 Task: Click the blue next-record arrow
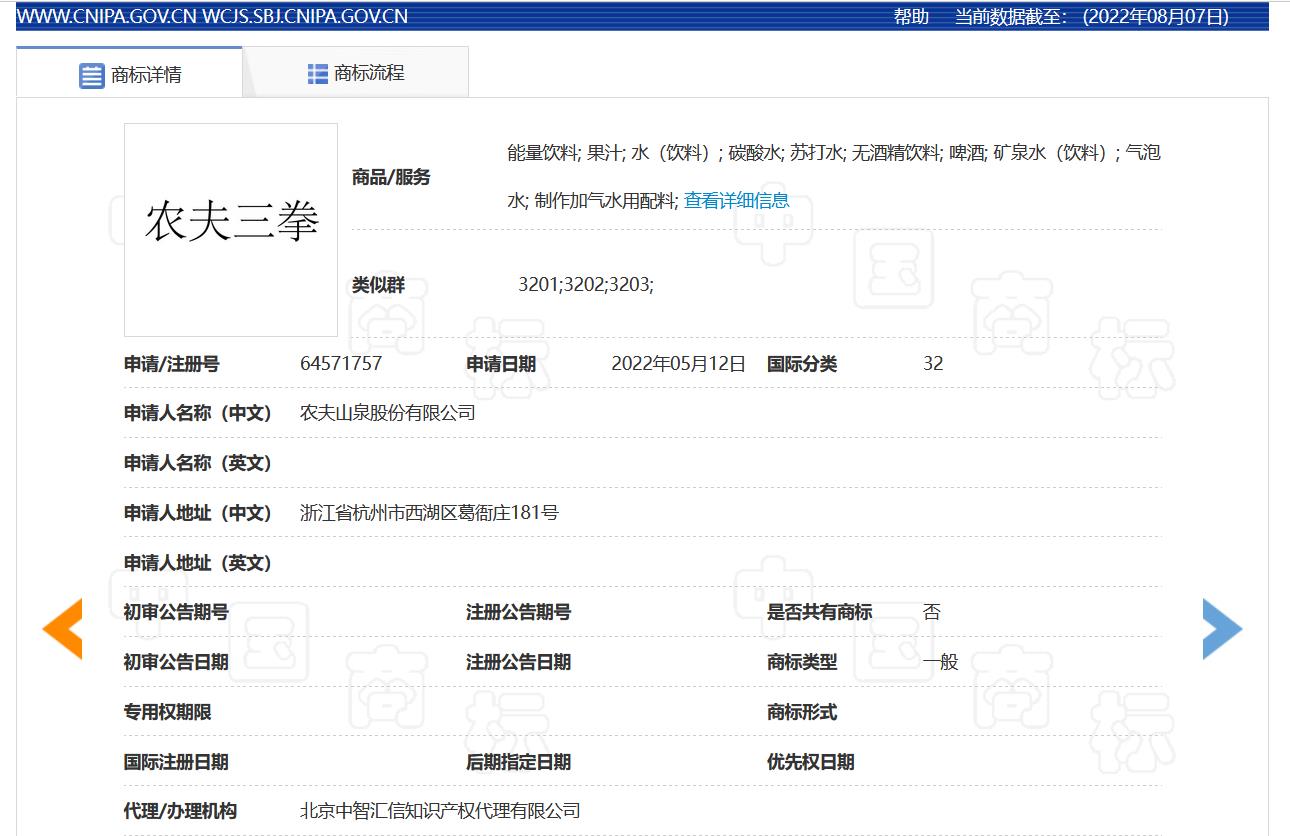pos(1222,629)
